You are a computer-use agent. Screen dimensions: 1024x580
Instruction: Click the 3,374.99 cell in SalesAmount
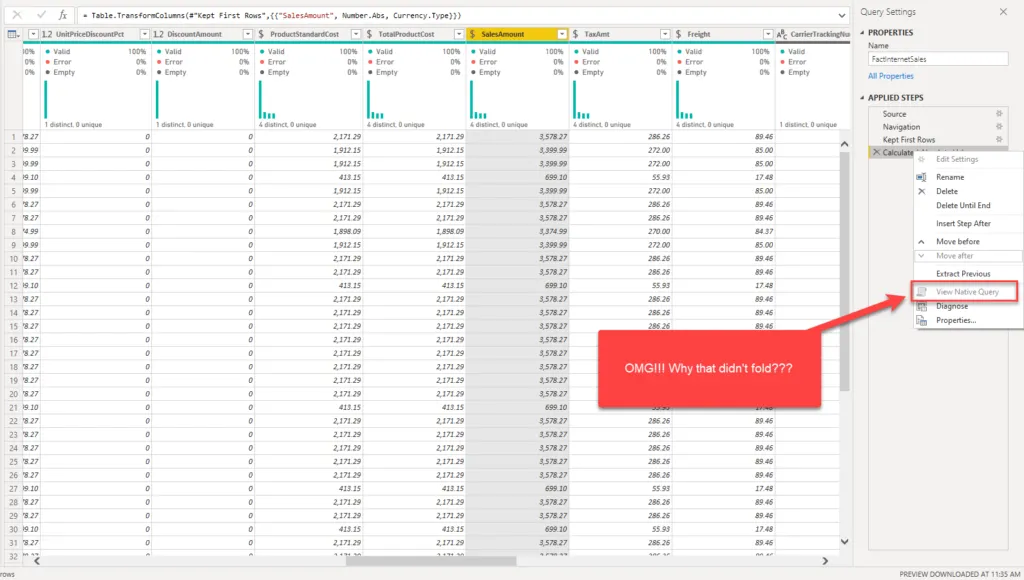518,231
